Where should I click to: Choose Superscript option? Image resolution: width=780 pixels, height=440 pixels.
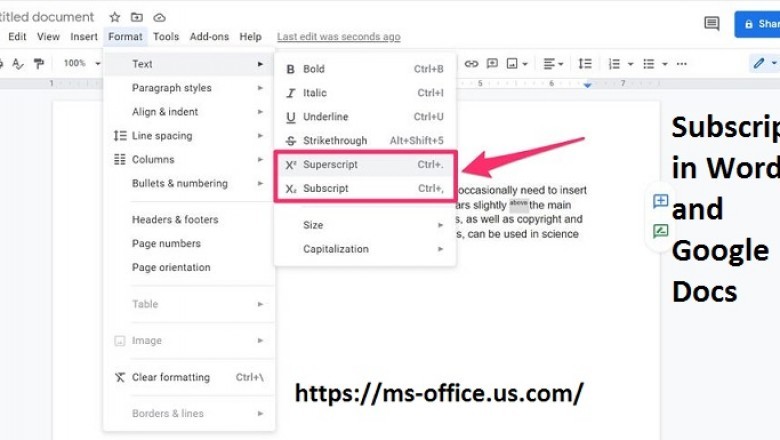click(365, 165)
